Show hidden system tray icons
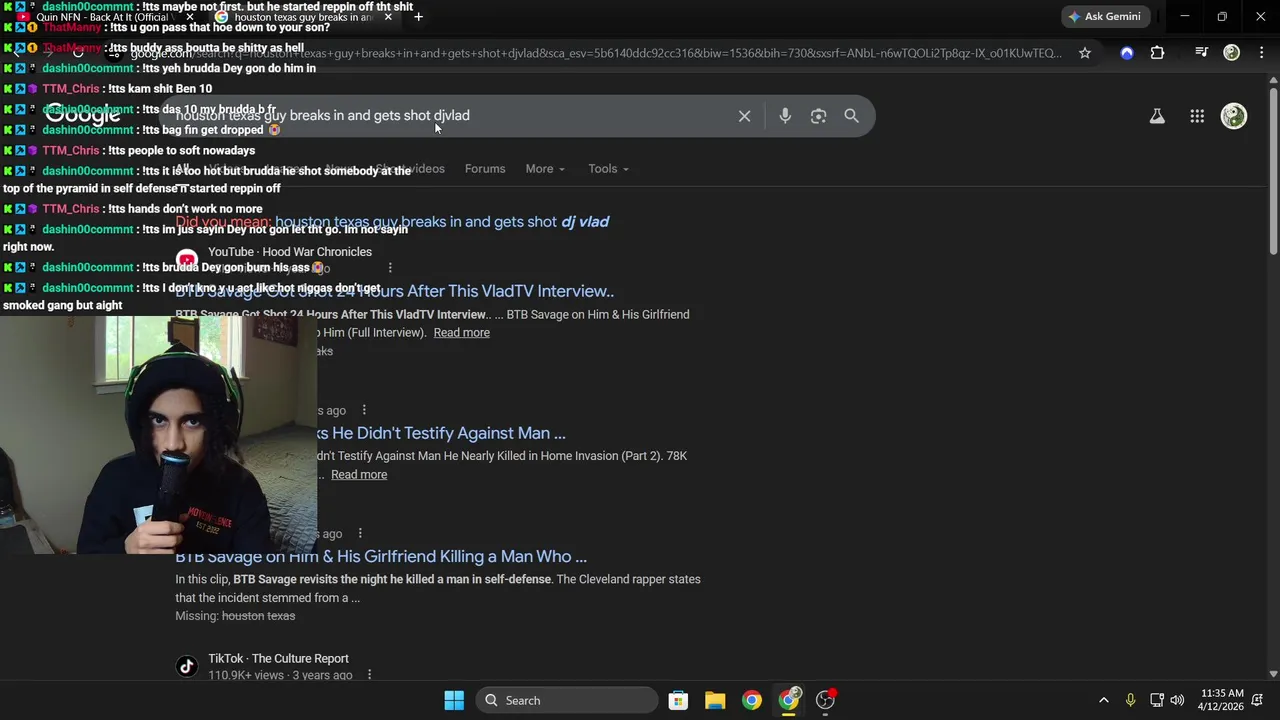 coord(1104,700)
